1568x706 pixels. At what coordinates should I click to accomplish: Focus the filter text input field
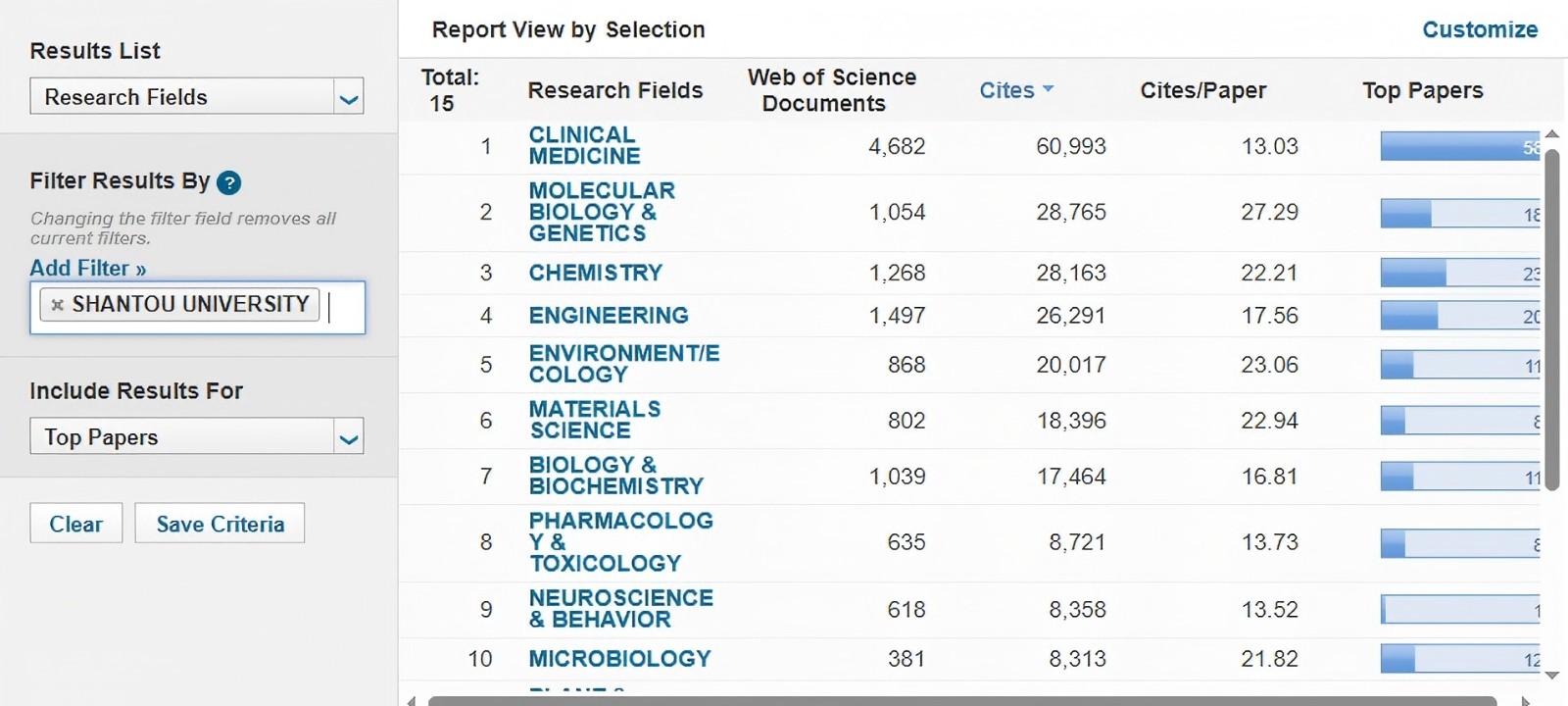(x=343, y=307)
